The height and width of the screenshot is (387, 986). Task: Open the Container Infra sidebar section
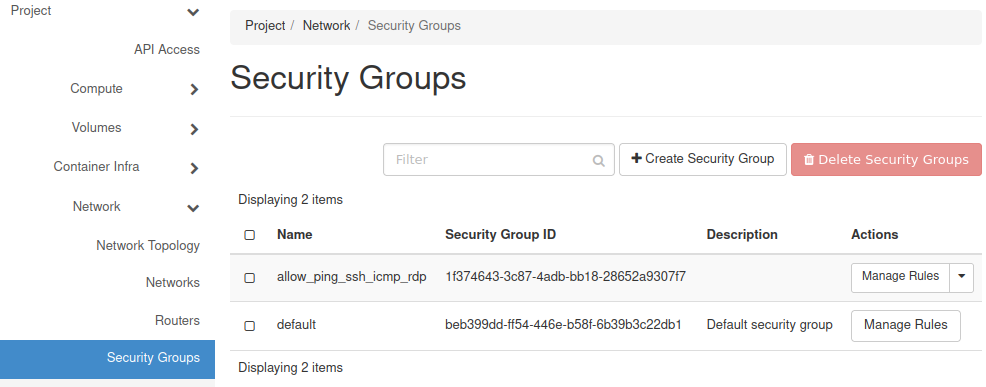(x=96, y=167)
